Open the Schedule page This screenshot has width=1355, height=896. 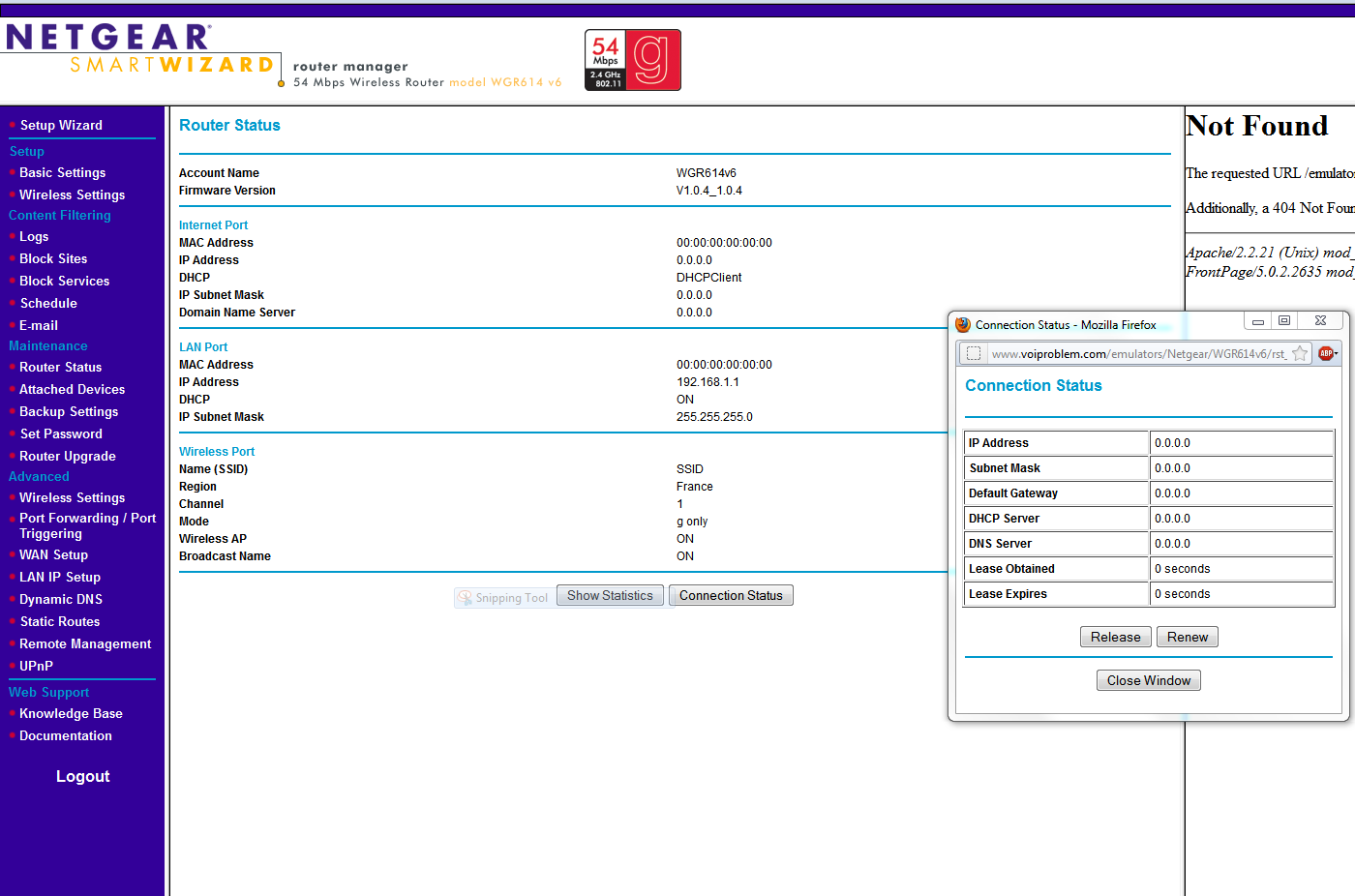coord(48,304)
